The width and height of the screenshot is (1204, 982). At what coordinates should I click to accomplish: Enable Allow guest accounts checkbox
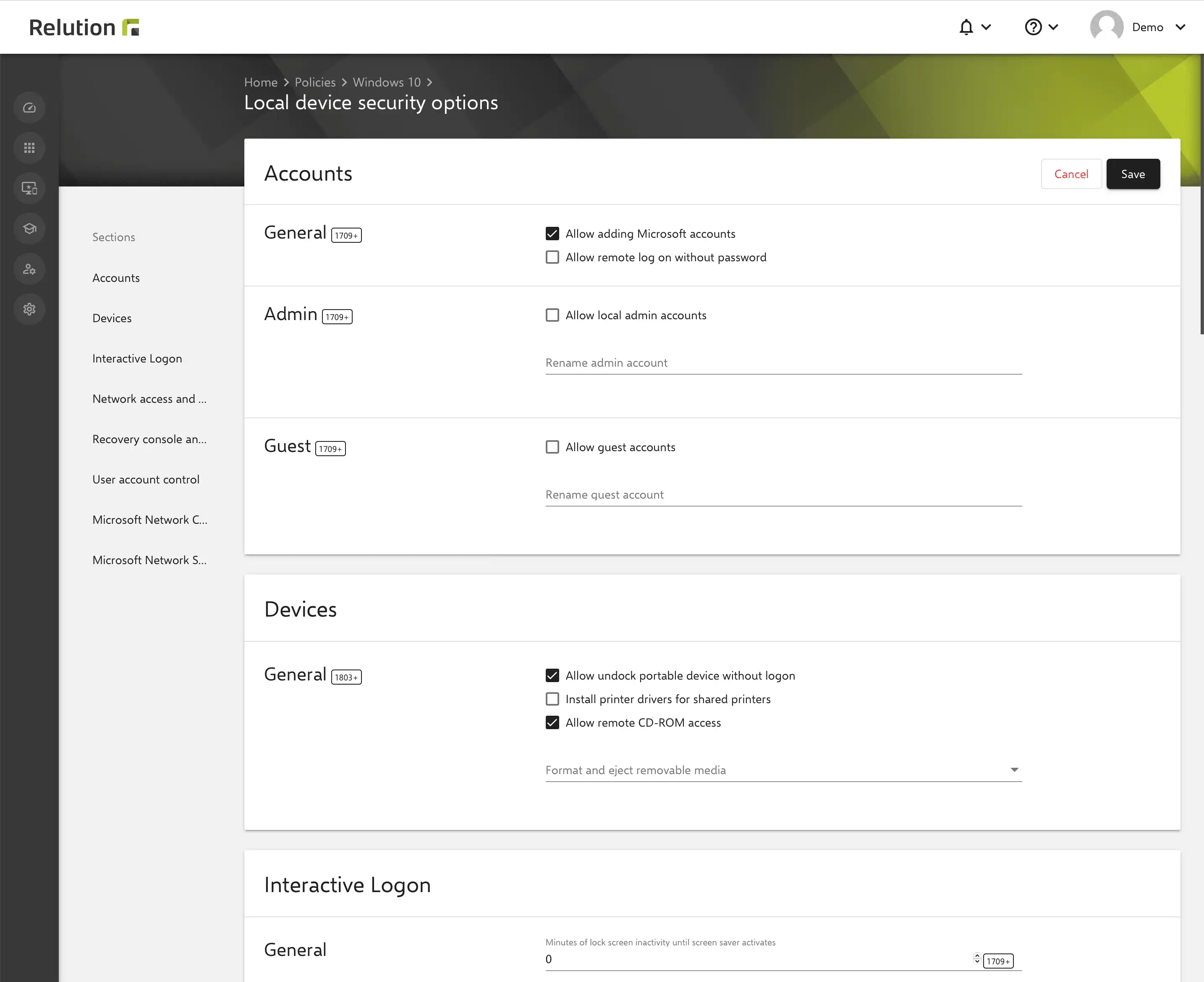(552, 447)
